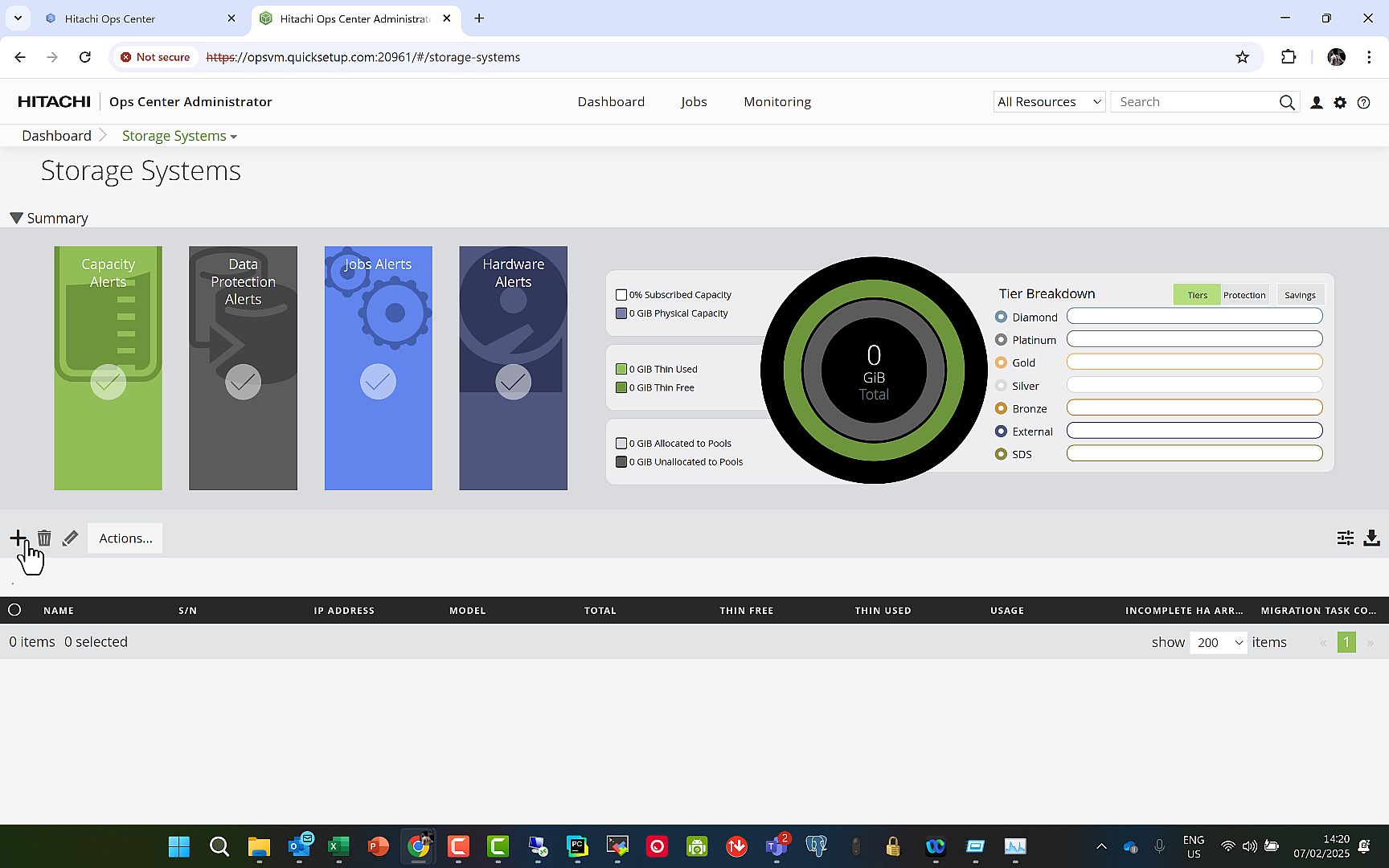Open Microsoft Teams from taskbar
Viewport: 1389px width, 868px height.
pyautogui.click(x=776, y=846)
